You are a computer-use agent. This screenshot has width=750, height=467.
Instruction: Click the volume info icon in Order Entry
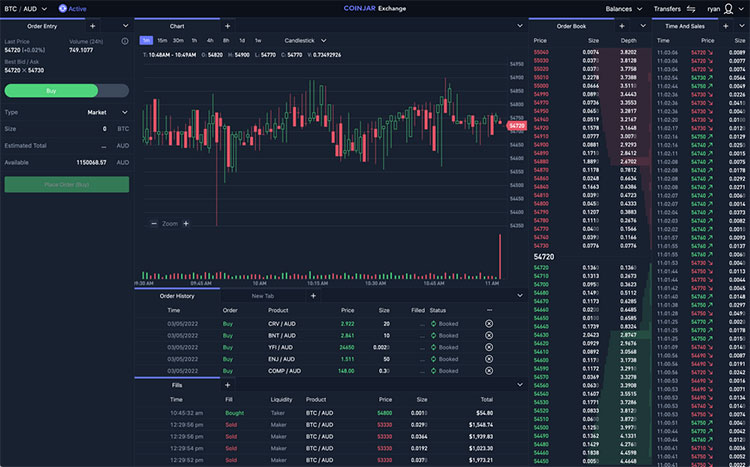(124, 41)
